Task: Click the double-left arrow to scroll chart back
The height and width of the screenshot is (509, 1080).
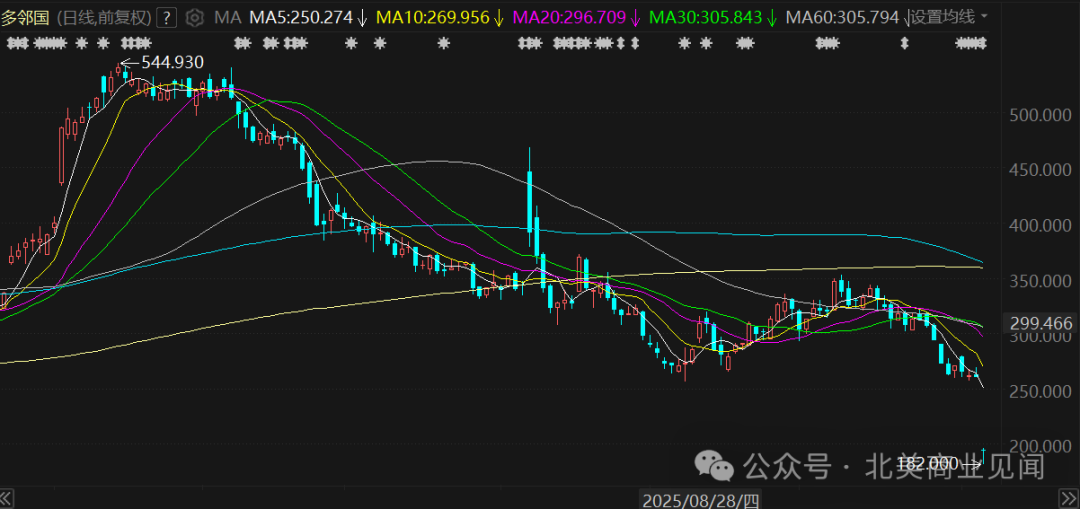Action: pos(7,498)
